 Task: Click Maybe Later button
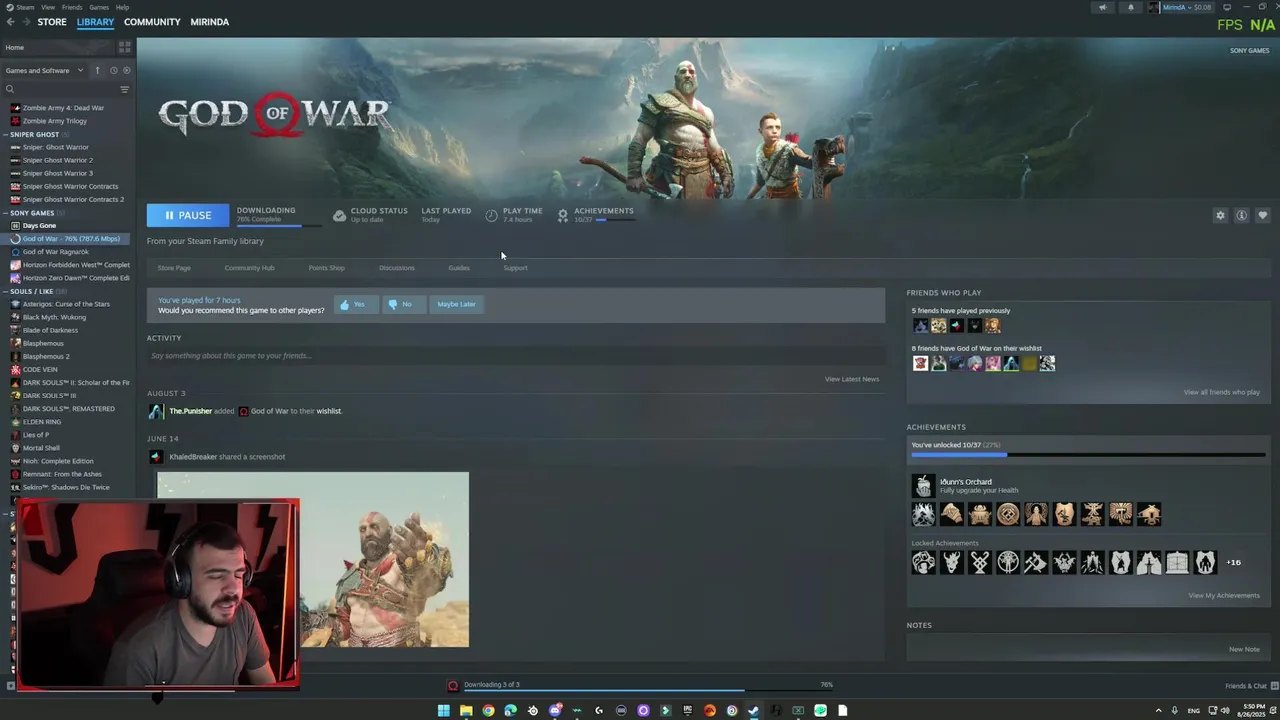pos(456,304)
